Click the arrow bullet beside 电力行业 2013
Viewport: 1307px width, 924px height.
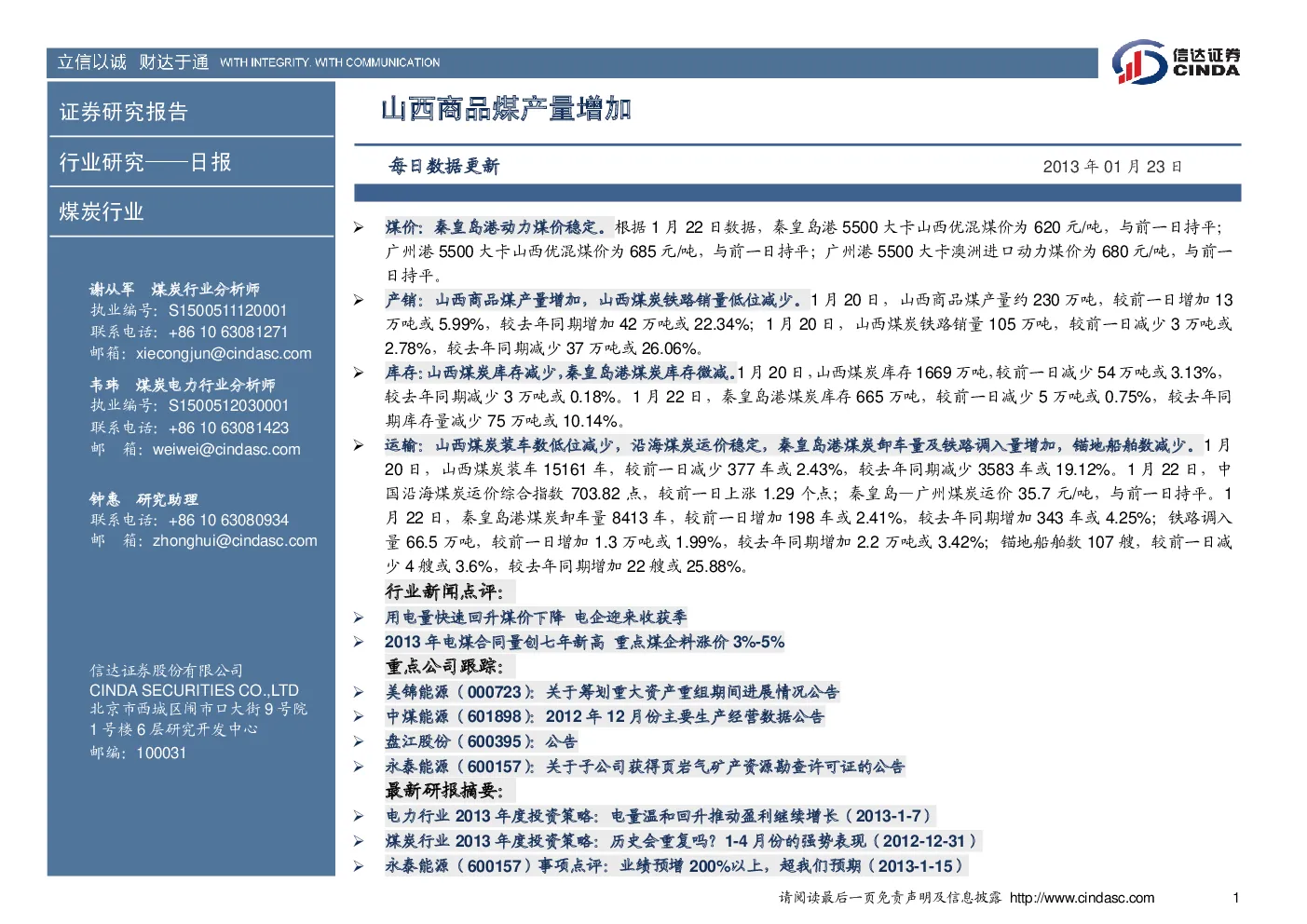click(359, 816)
